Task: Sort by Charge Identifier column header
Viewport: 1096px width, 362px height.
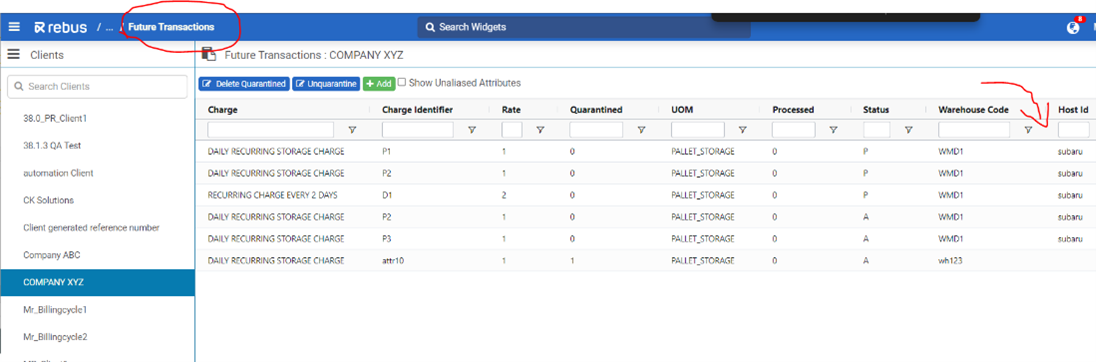Action: (x=417, y=110)
